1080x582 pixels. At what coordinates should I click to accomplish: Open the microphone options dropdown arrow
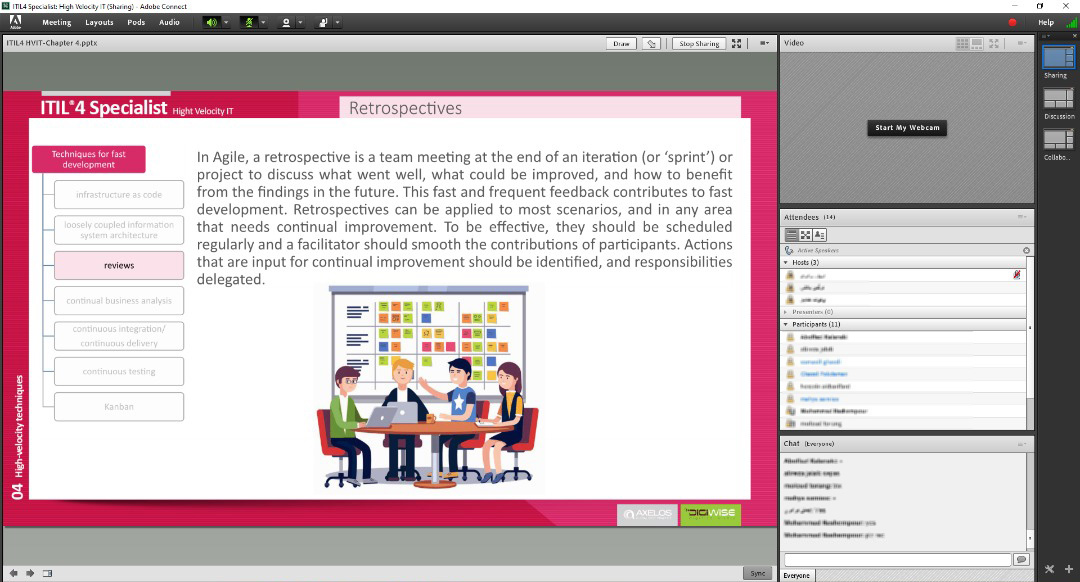[x=263, y=23]
